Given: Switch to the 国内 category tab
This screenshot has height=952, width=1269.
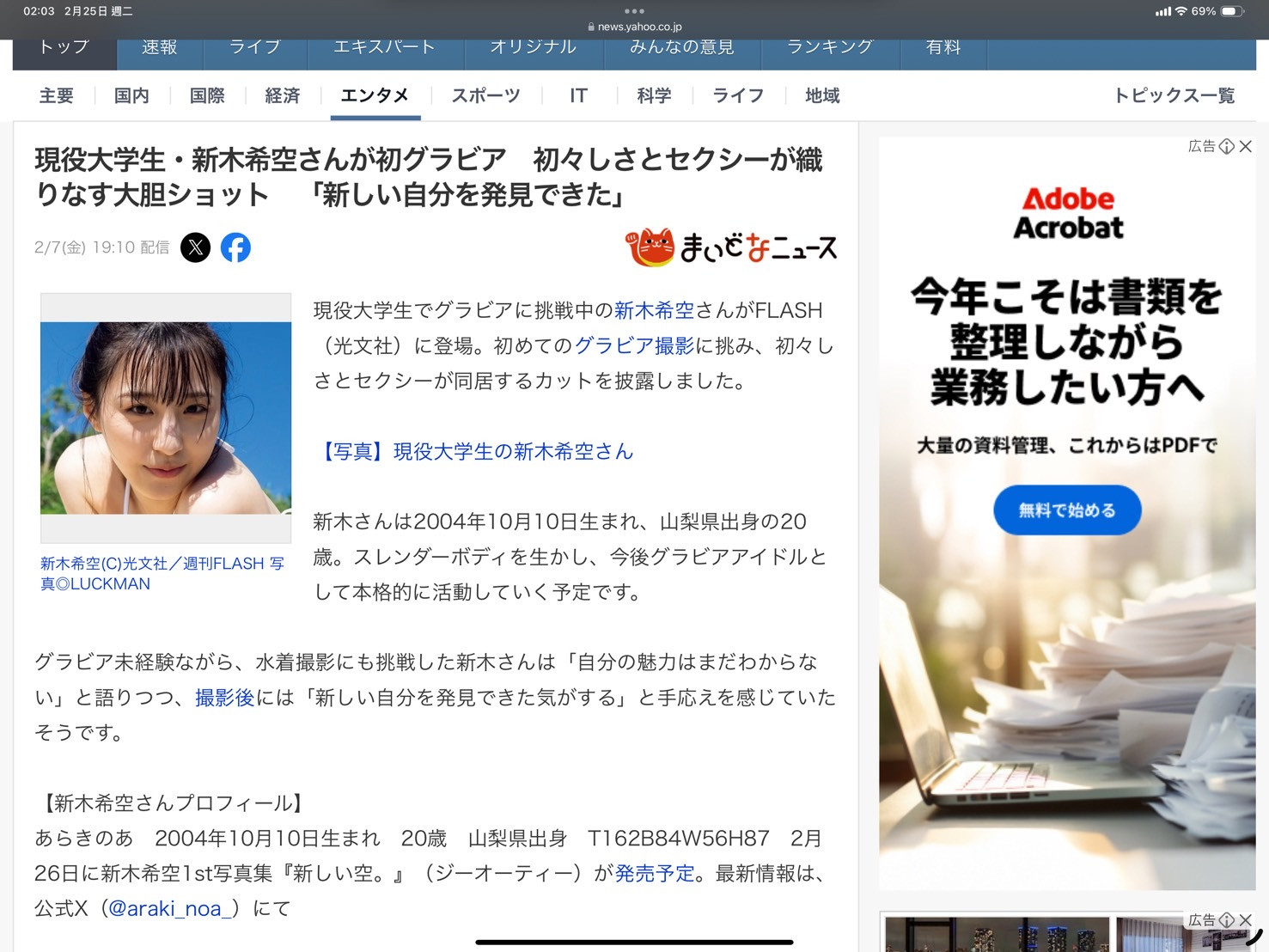Looking at the screenshot, I should (131, 95).
